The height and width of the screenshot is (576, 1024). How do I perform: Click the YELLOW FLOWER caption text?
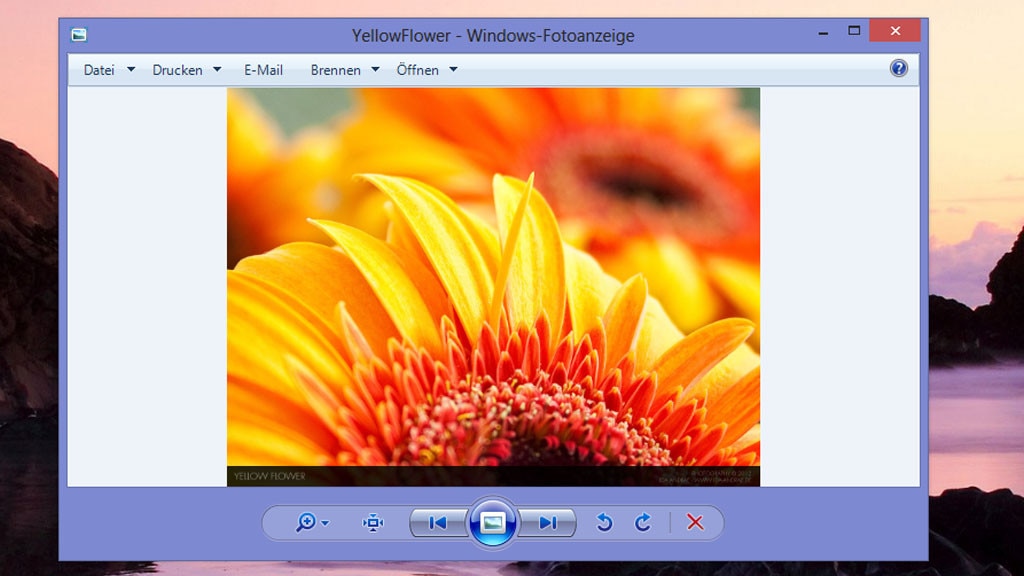pos(268,475)
